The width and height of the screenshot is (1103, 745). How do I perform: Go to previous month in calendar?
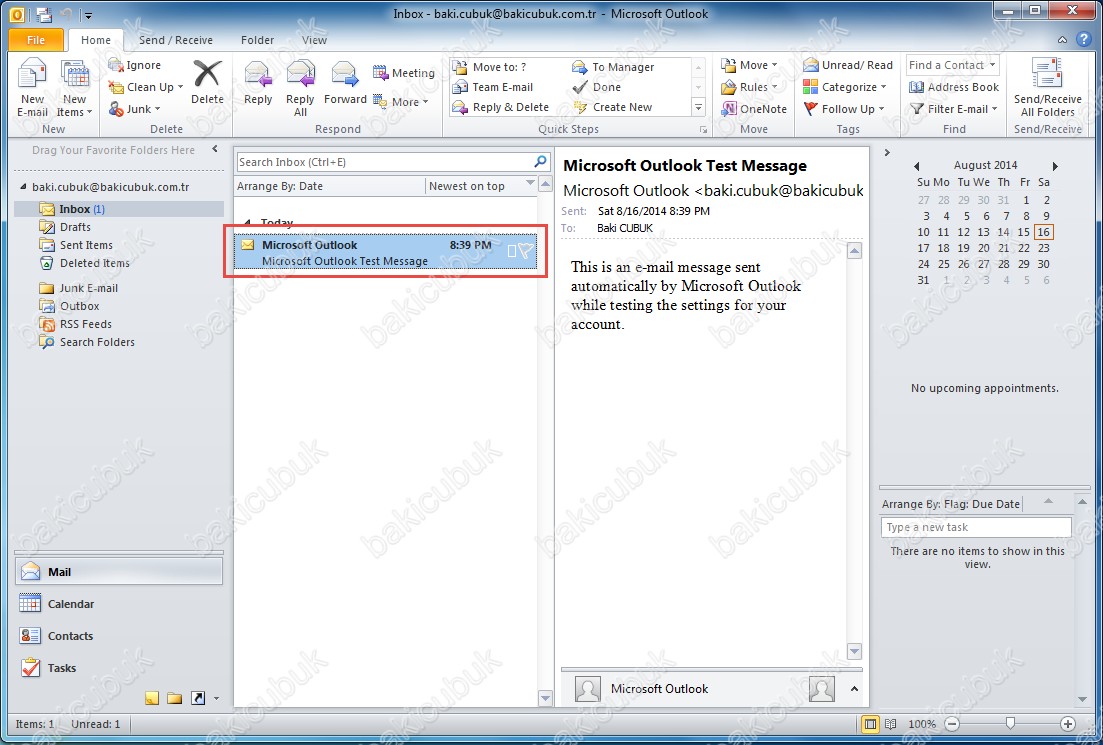pyautogui.click(x=916, y=166)
